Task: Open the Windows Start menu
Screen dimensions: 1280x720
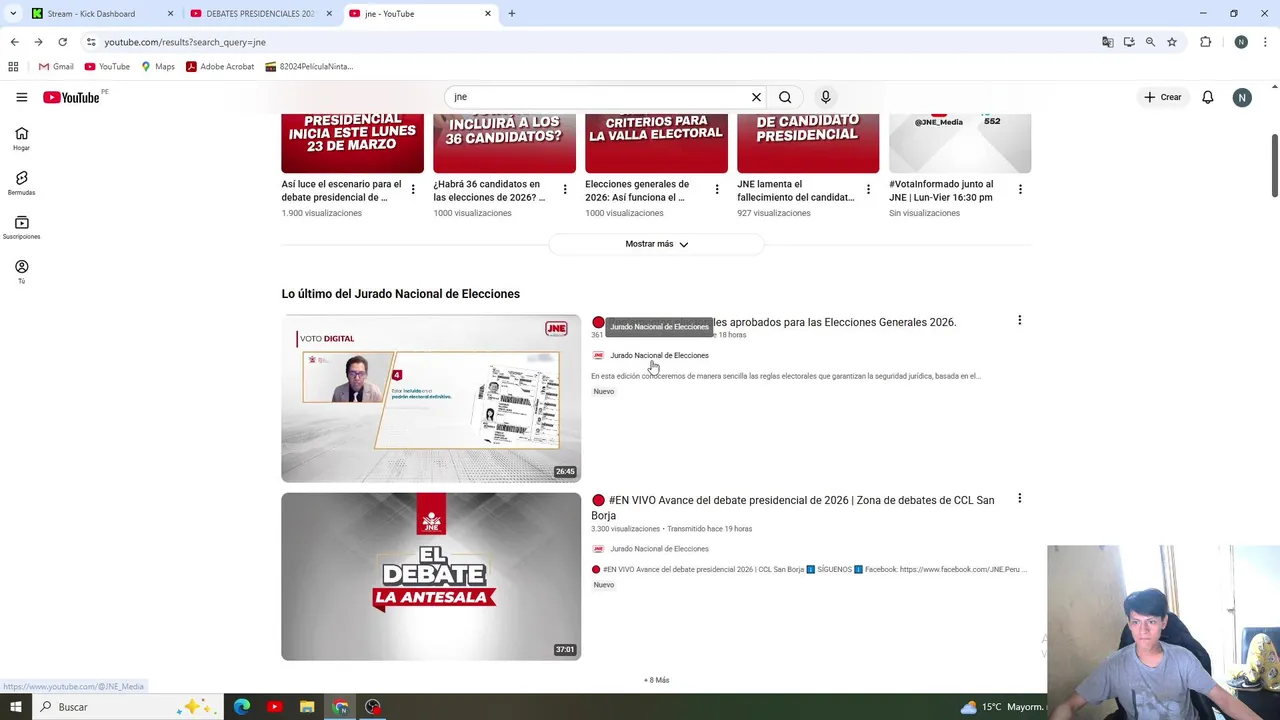Action: (x=15, y=707)
